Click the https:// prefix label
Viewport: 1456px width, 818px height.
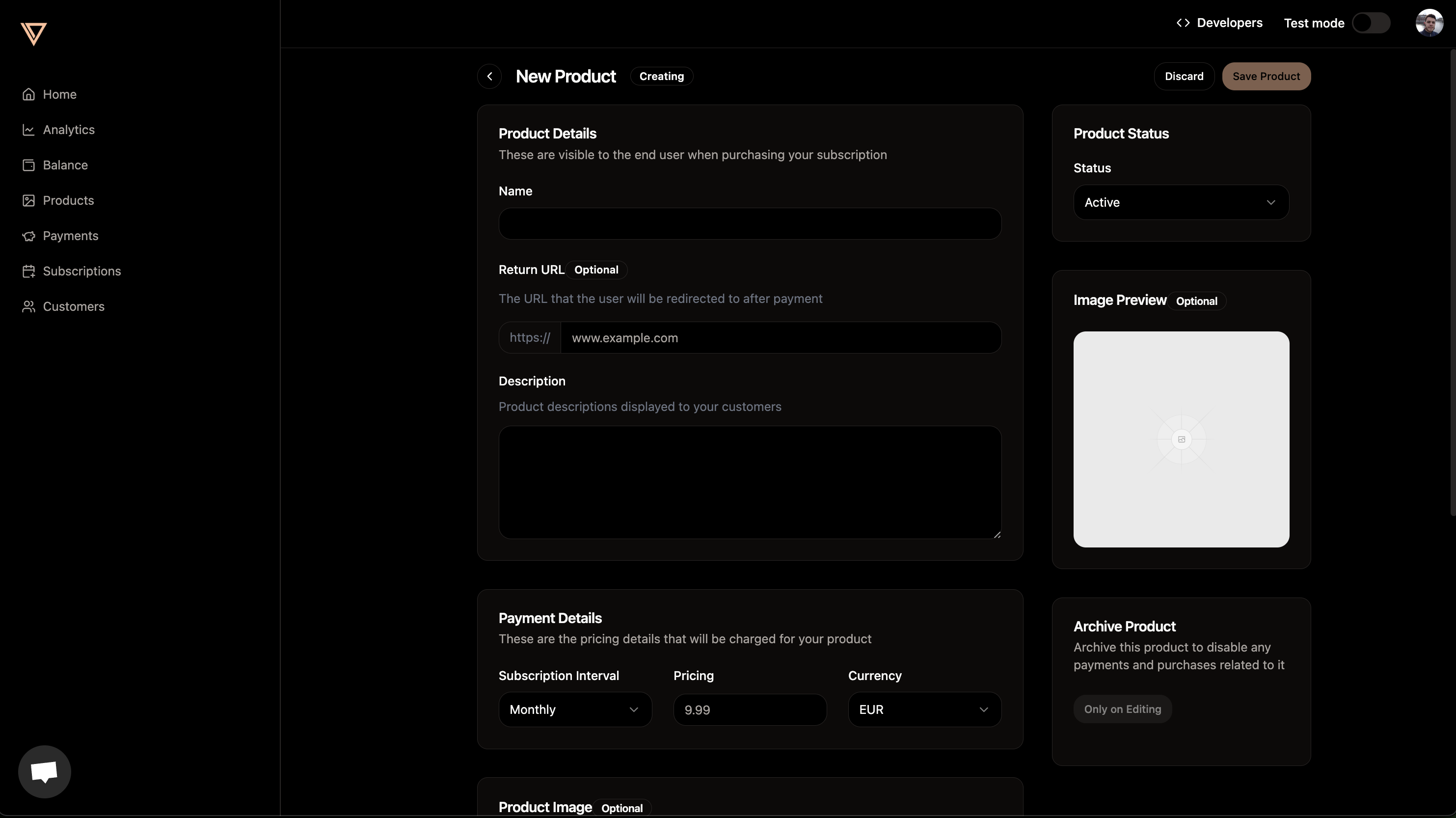coord(530,338)
